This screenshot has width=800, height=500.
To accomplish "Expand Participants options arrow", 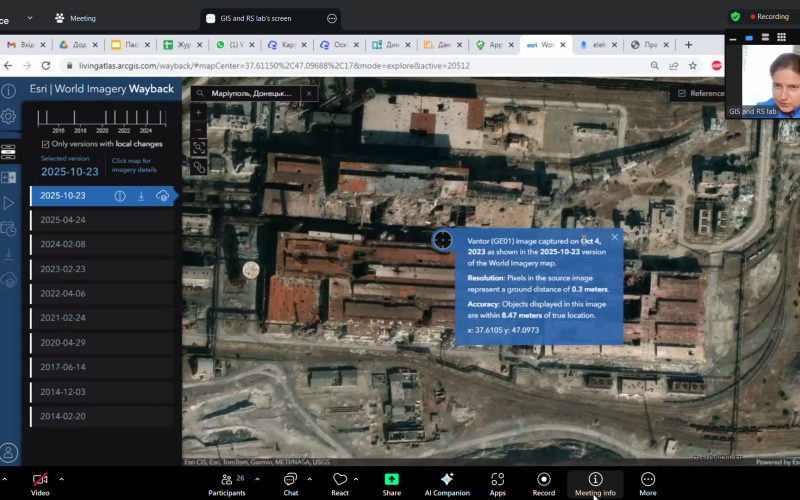I will (258, 479).
